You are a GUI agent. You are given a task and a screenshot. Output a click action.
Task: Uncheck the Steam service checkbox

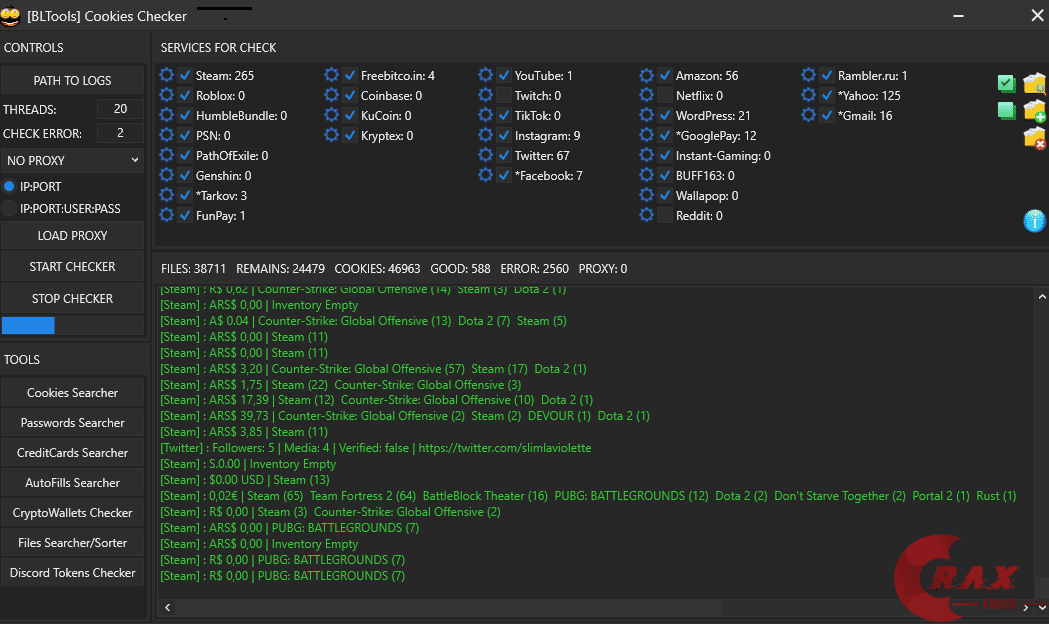[x=185, y=75]
